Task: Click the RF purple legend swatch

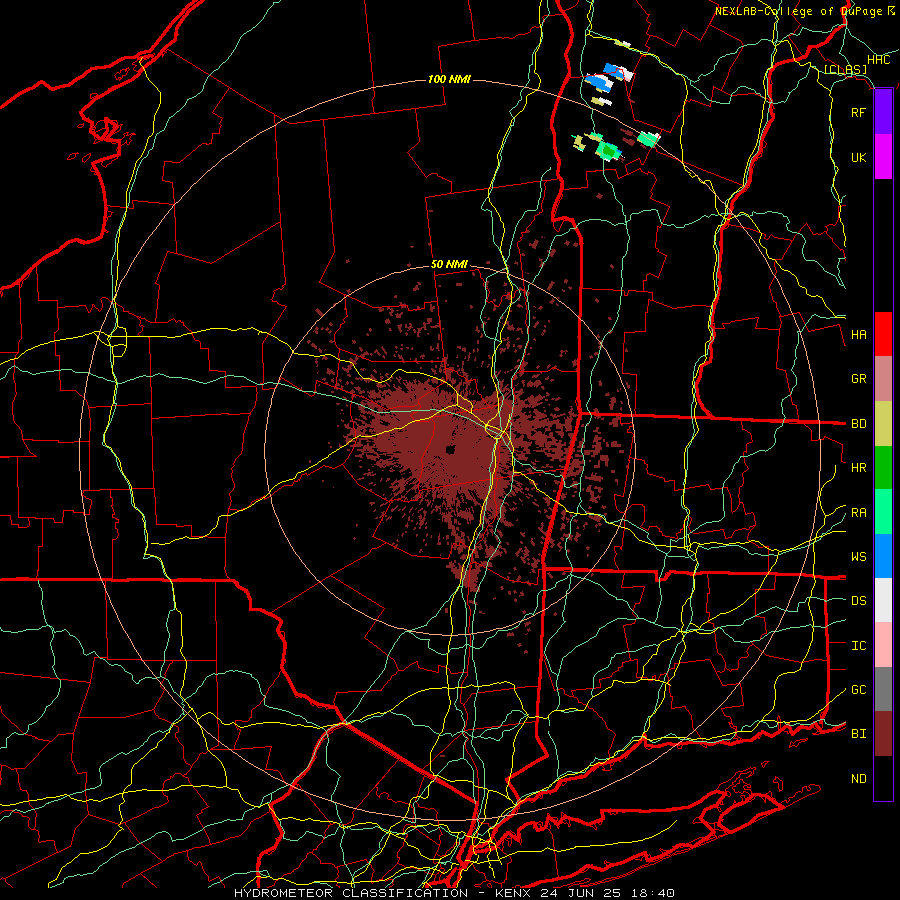Action: [883, 112]
